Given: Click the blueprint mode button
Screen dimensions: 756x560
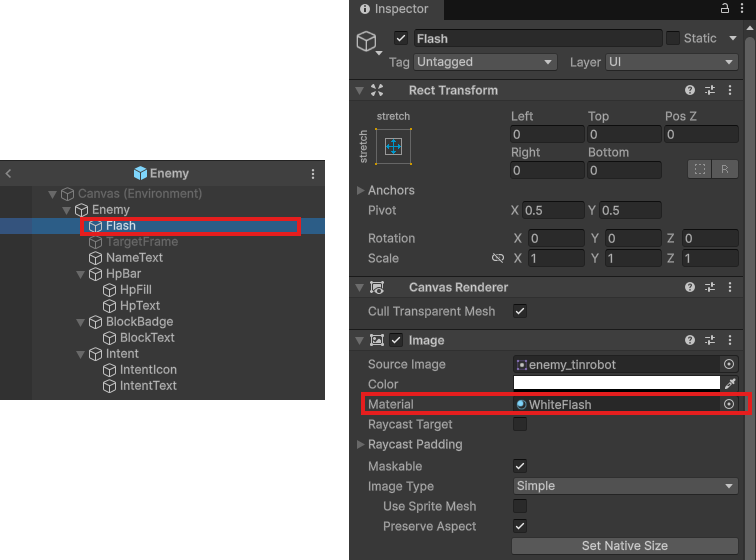Looking at the screenshot, I should pyautogui.click(x=700, y=169).
